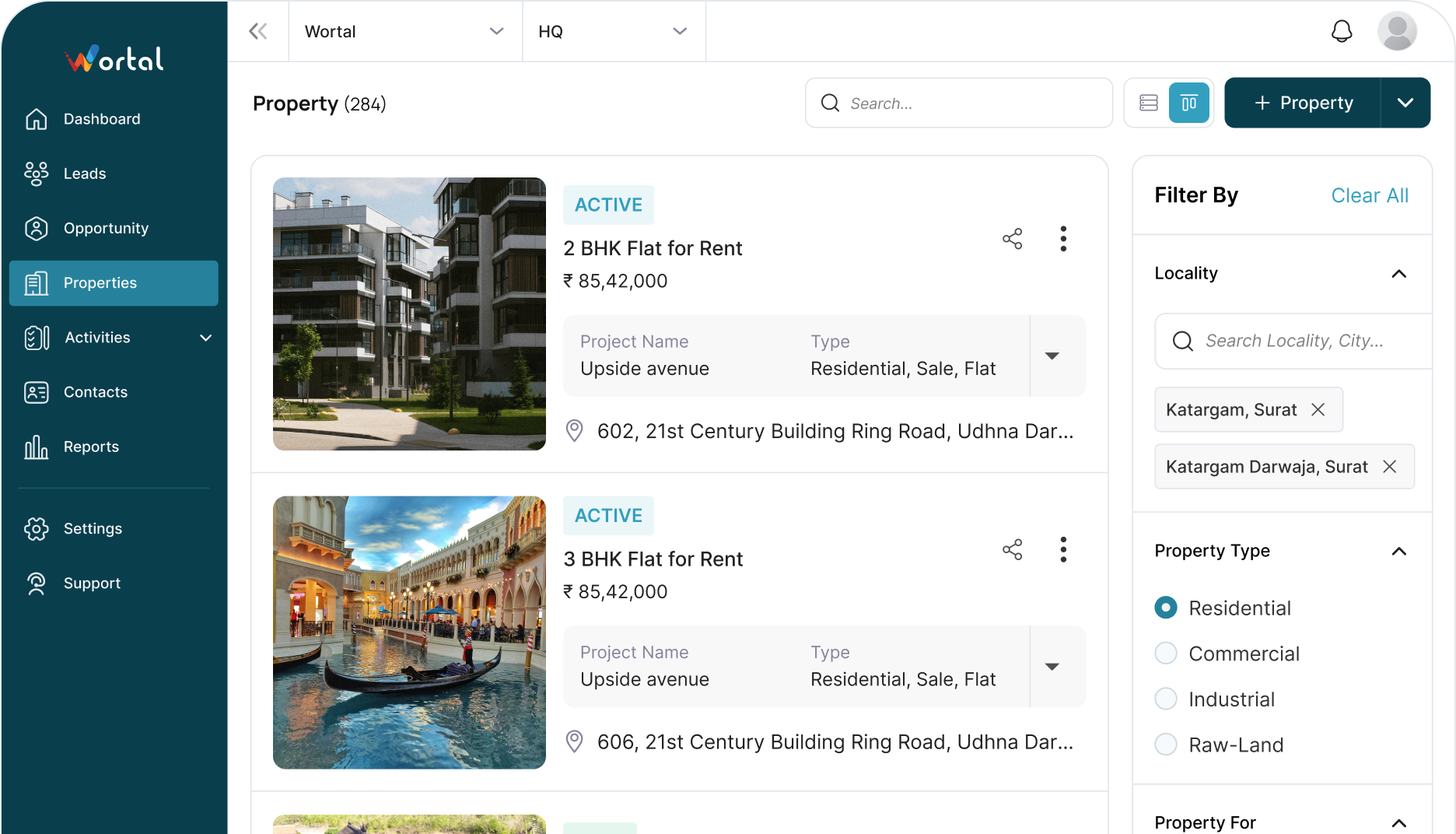
Task: Switch to list view layout
Action: pyautogui.click(x=1148, y=103)
